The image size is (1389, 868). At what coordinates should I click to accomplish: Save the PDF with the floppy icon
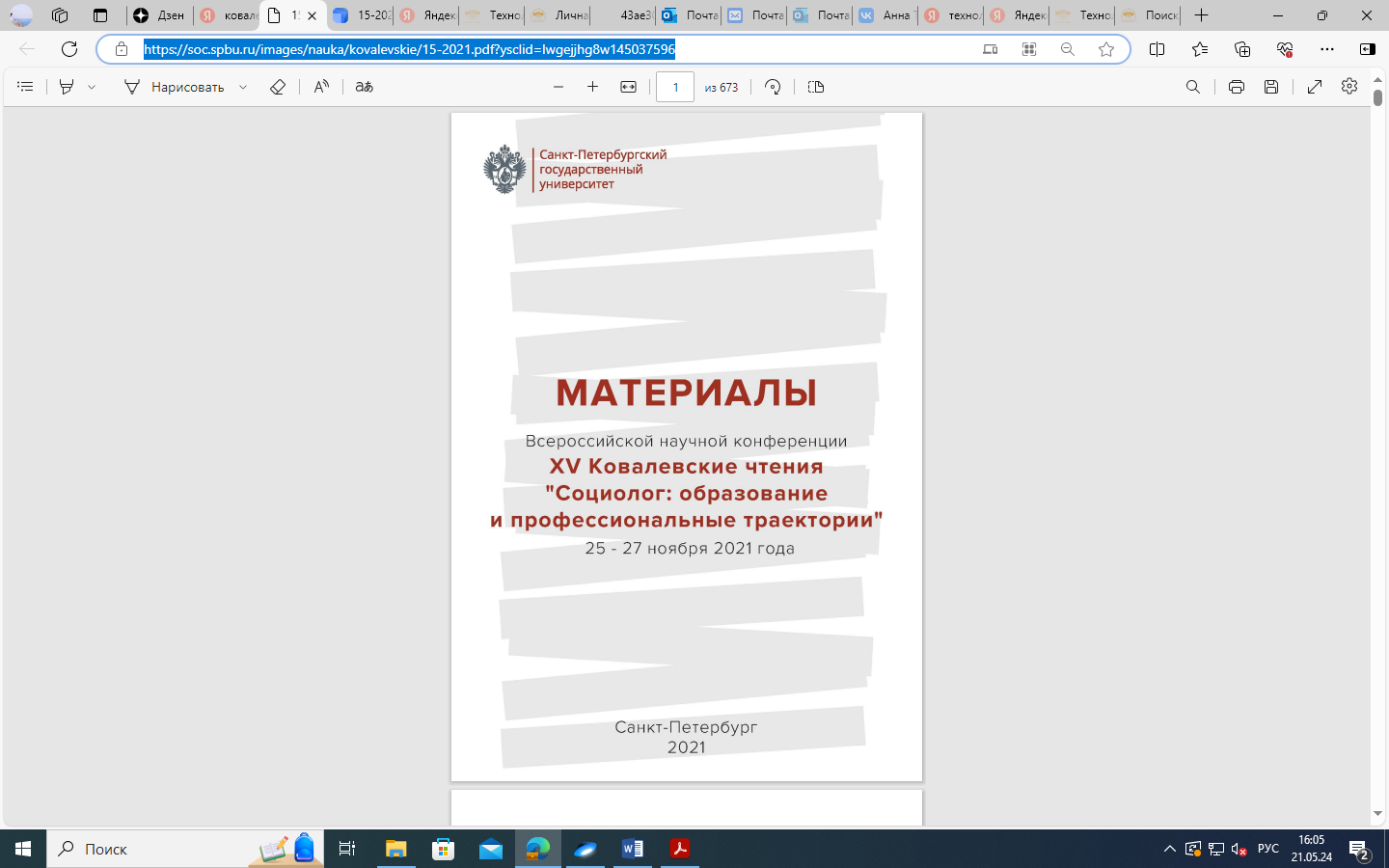tap(1271, 87)
